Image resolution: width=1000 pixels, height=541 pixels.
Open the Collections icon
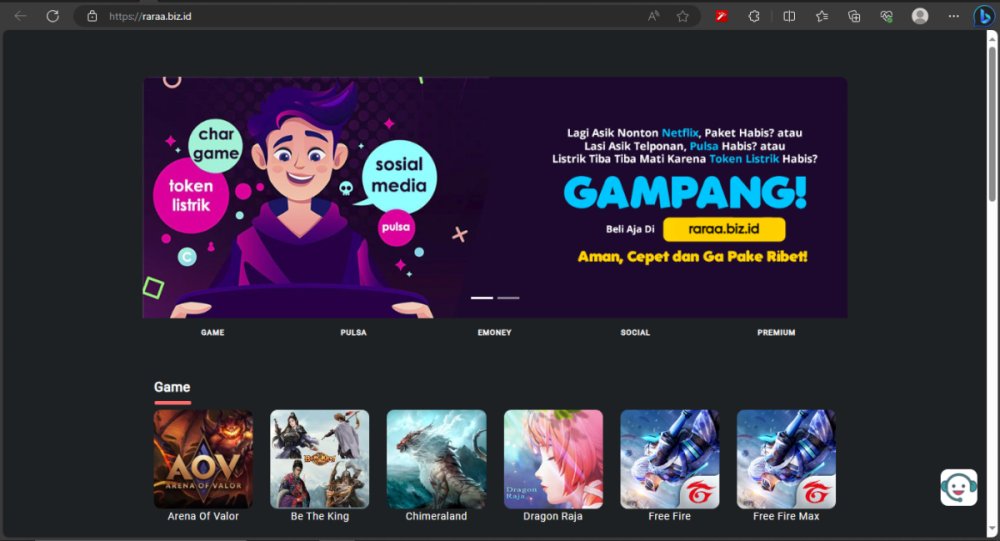(854, 16)
